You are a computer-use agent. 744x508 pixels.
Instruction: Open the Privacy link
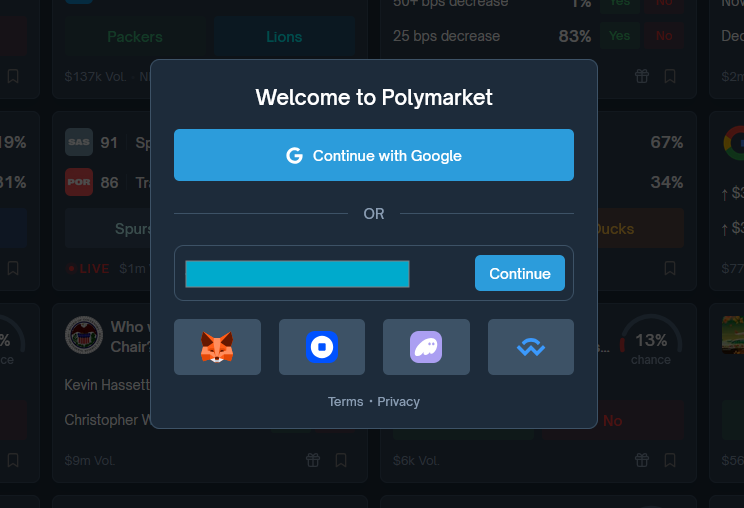[x=399, y=401]
